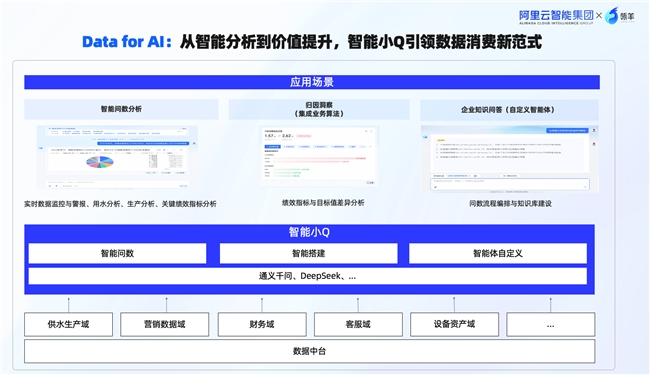Viewport: 650px width, 375px height.
Task: Select the 供水生产域 box
Action: [68, 324]
